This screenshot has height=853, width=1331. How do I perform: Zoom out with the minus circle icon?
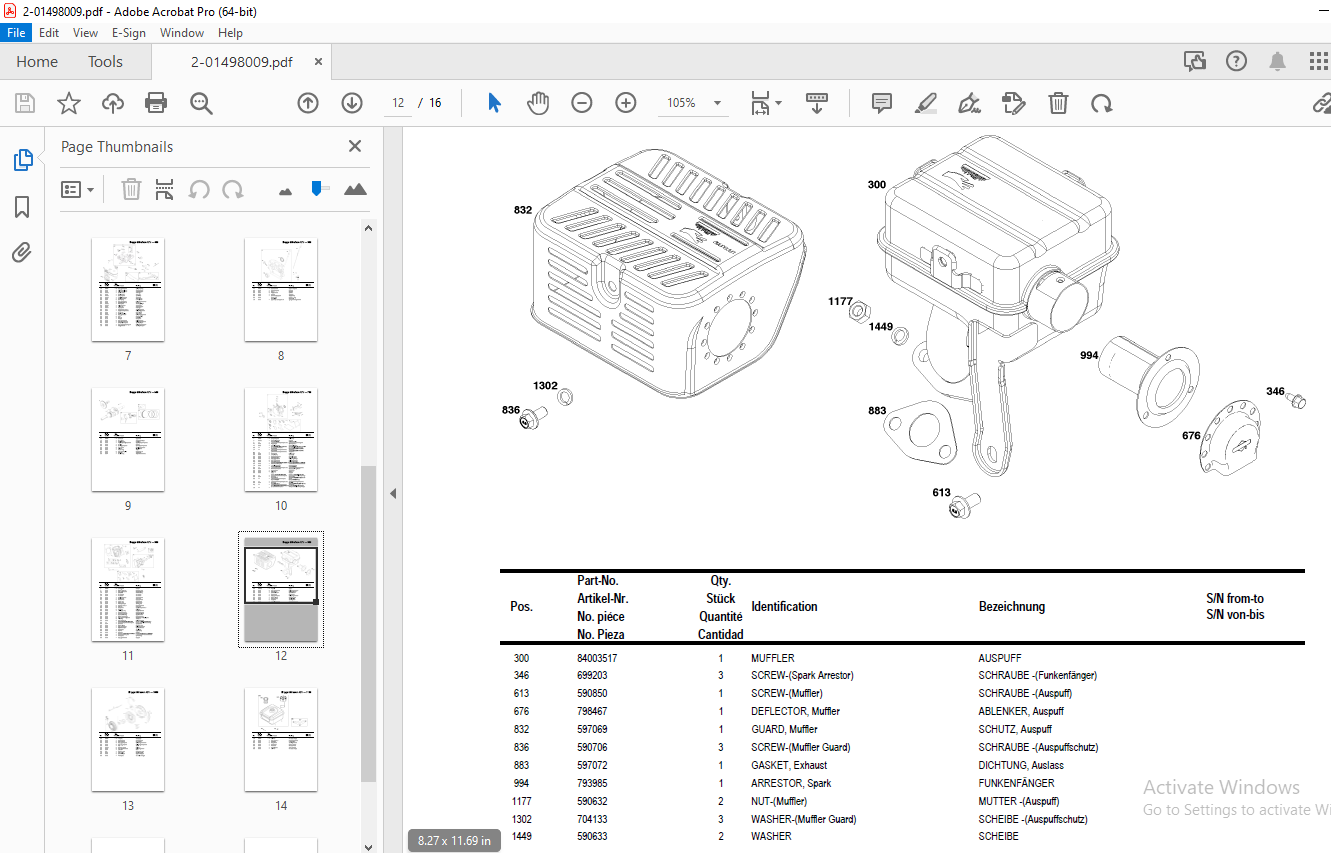click(x=582, y=103)
